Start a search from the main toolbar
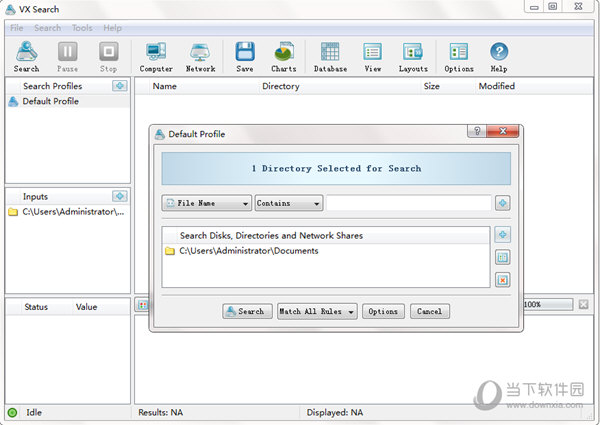Screen dimensions: 600x425 [26, 57]
